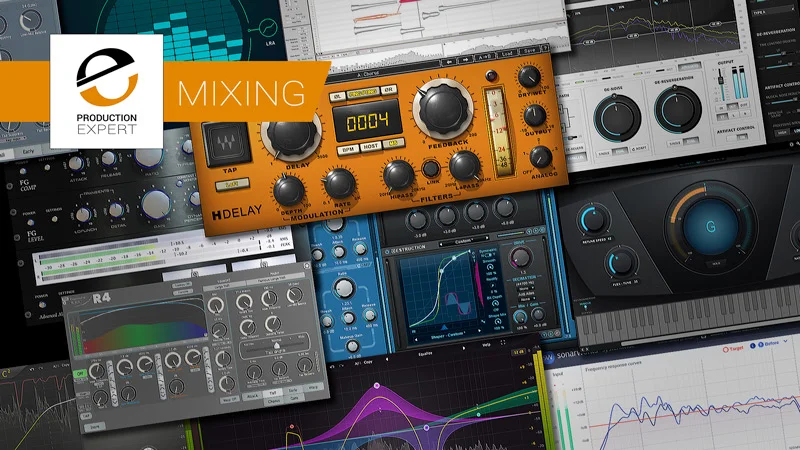
Task: Click the DRIVE knob in Destruction module
Action: (520, 257)
